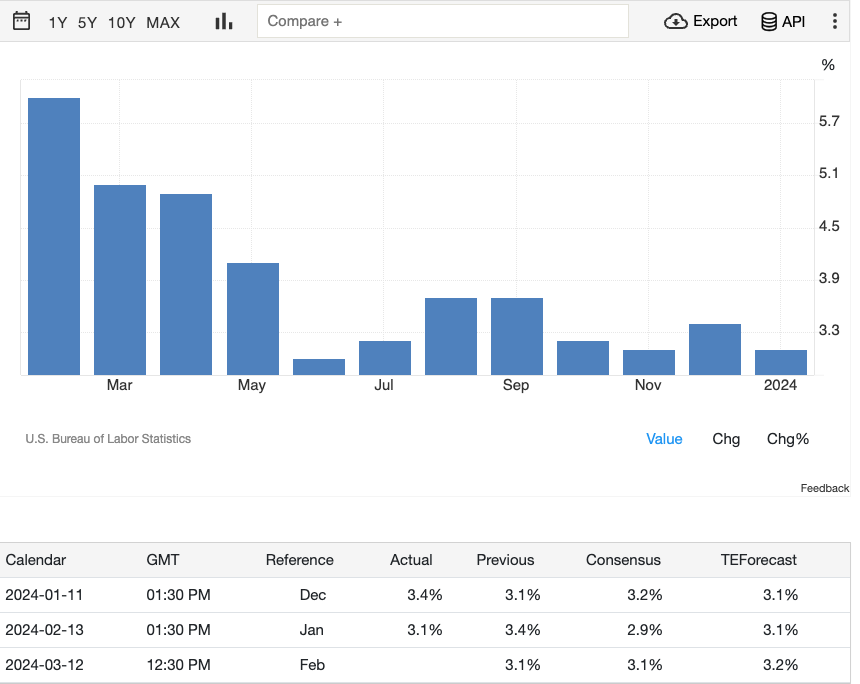Click the 3.2% consensus value for Dec

coord(644,595)
